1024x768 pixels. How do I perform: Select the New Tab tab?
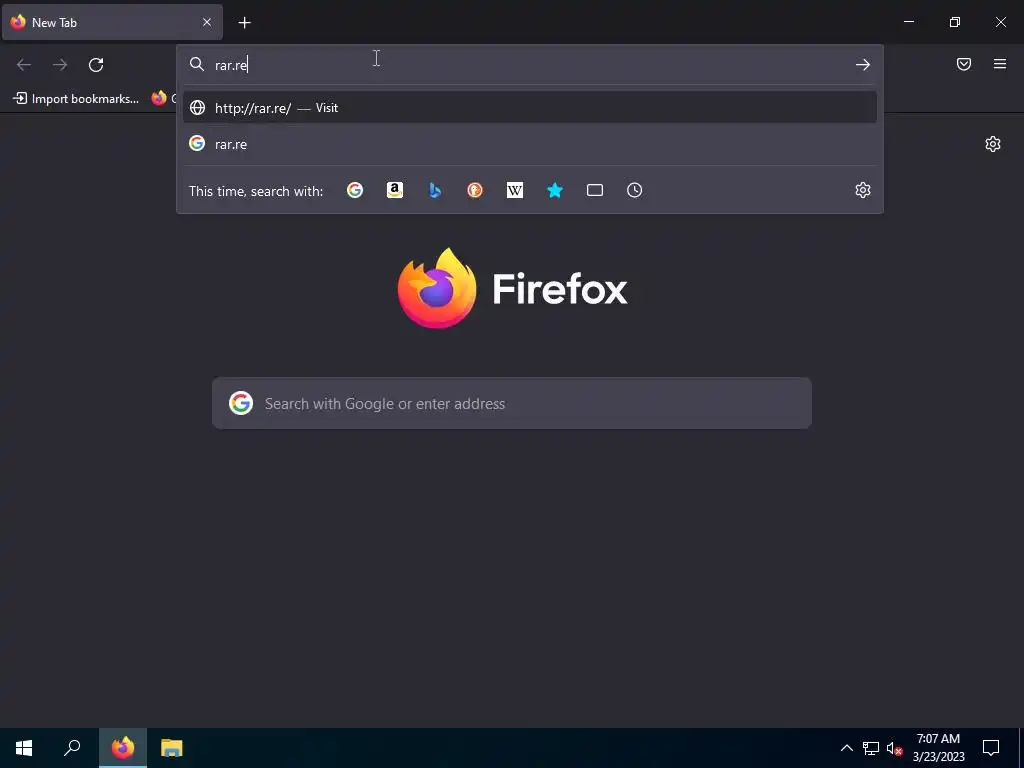click(x=112, y=22)
